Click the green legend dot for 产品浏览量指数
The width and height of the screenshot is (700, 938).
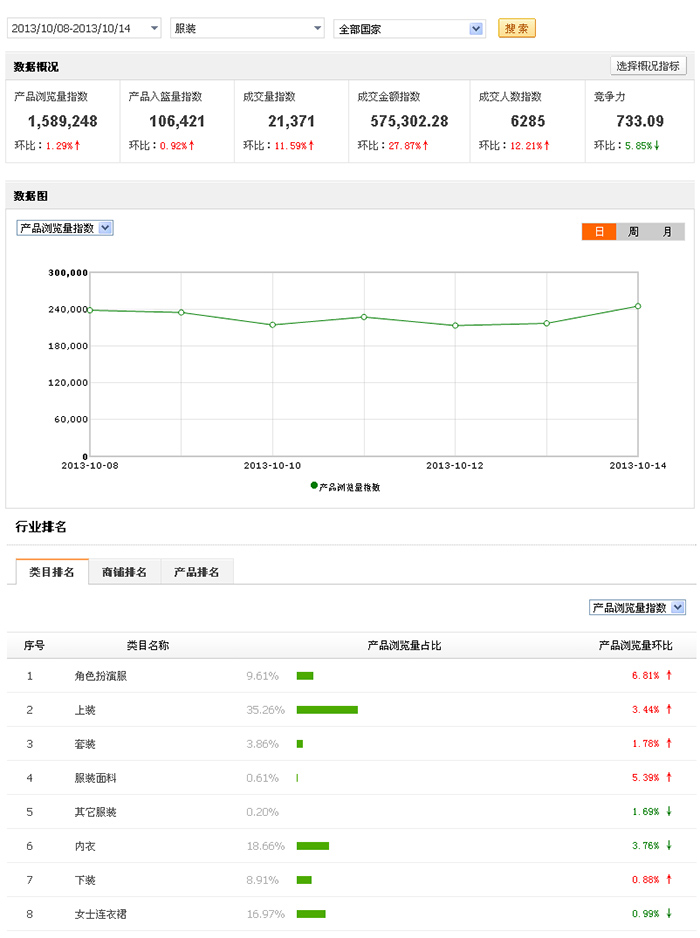314,485
